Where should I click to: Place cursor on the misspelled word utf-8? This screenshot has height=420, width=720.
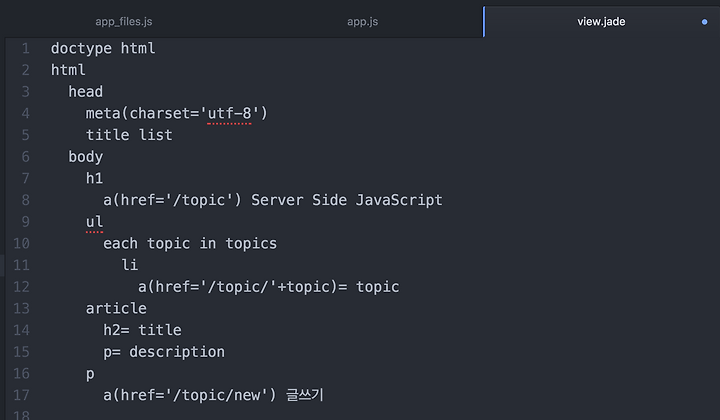click(x=229, y=113)
